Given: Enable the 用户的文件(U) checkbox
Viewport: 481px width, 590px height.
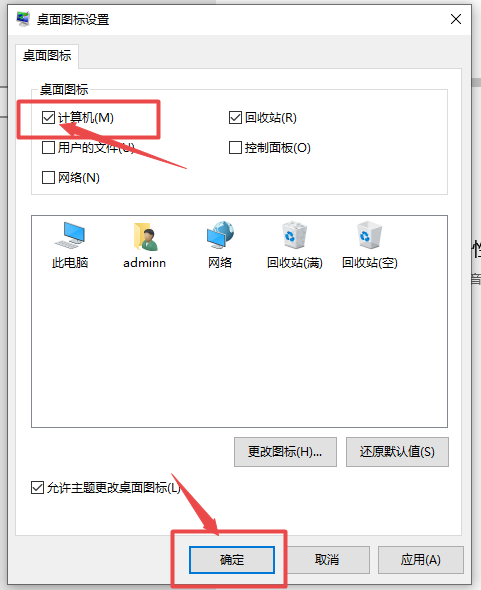Looking at the screenshot, I should [x=48, y=148].
